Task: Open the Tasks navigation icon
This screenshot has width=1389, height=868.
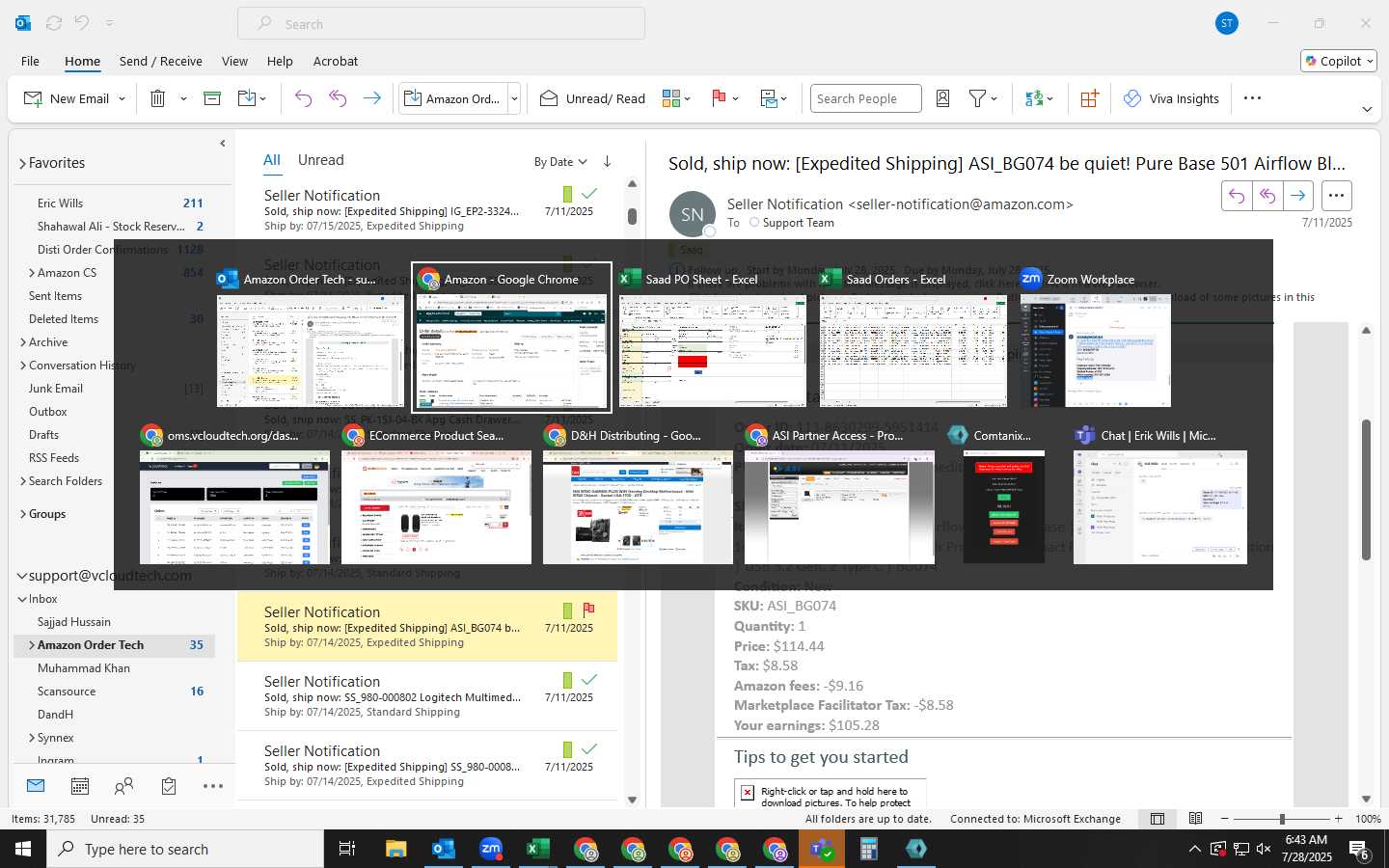Action: pyautogui.click(x=169, y=786)
